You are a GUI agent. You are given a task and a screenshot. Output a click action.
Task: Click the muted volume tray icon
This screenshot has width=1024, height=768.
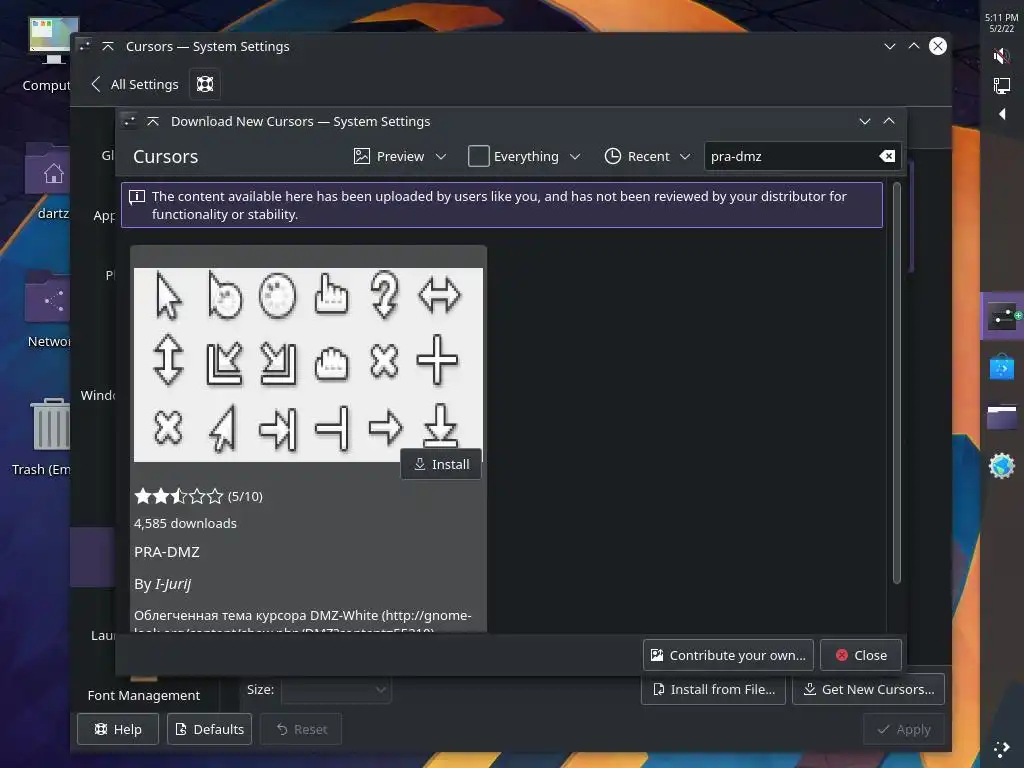1001,57
